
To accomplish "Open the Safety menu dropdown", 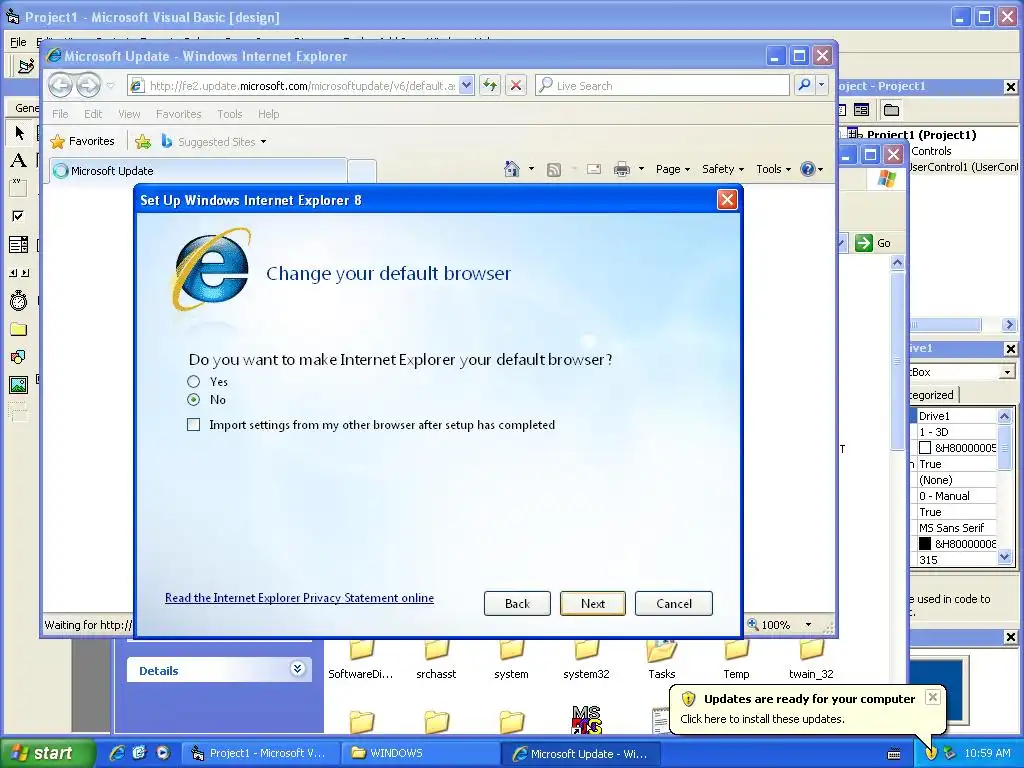I will coord(723,169).
